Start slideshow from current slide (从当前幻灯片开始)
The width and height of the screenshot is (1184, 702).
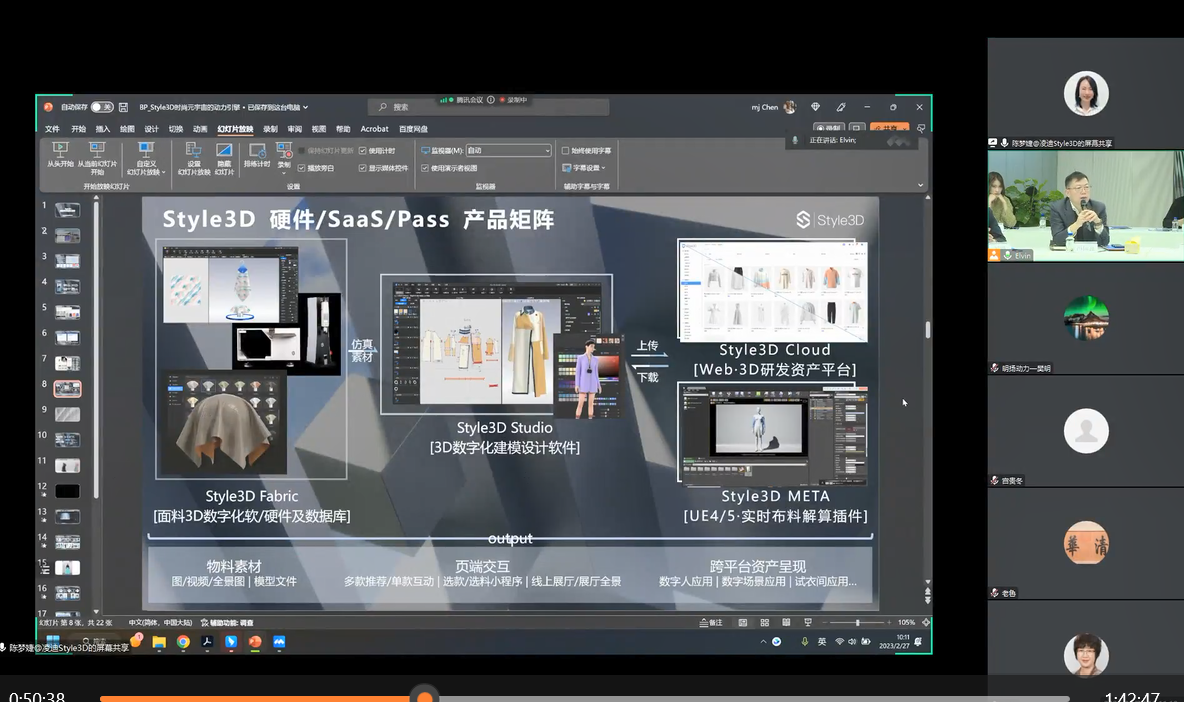tap(97, 158)
